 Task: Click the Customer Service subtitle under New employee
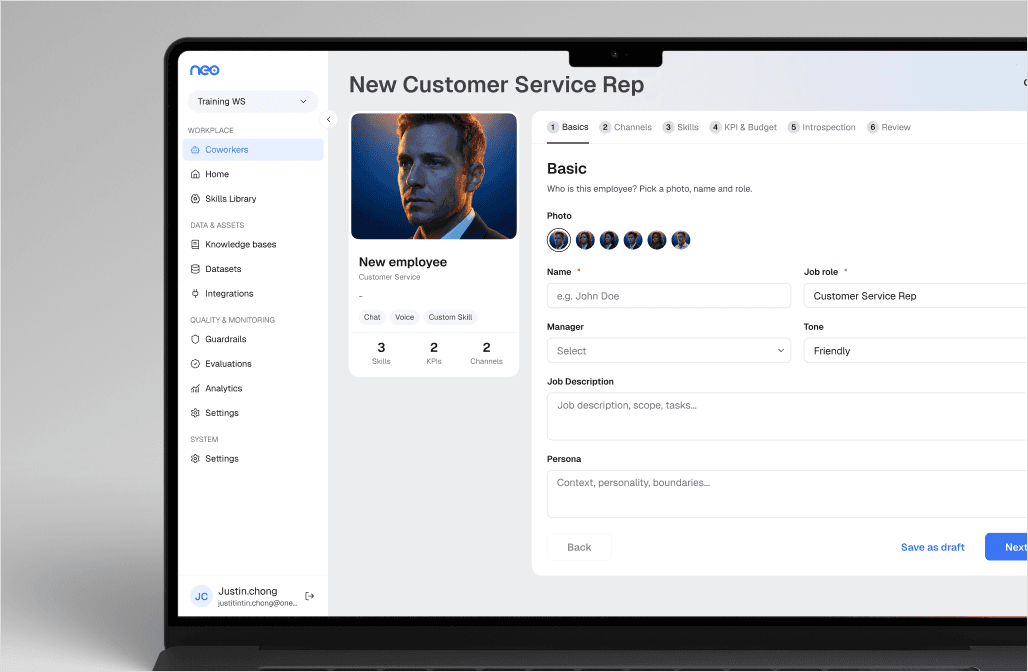389,277
